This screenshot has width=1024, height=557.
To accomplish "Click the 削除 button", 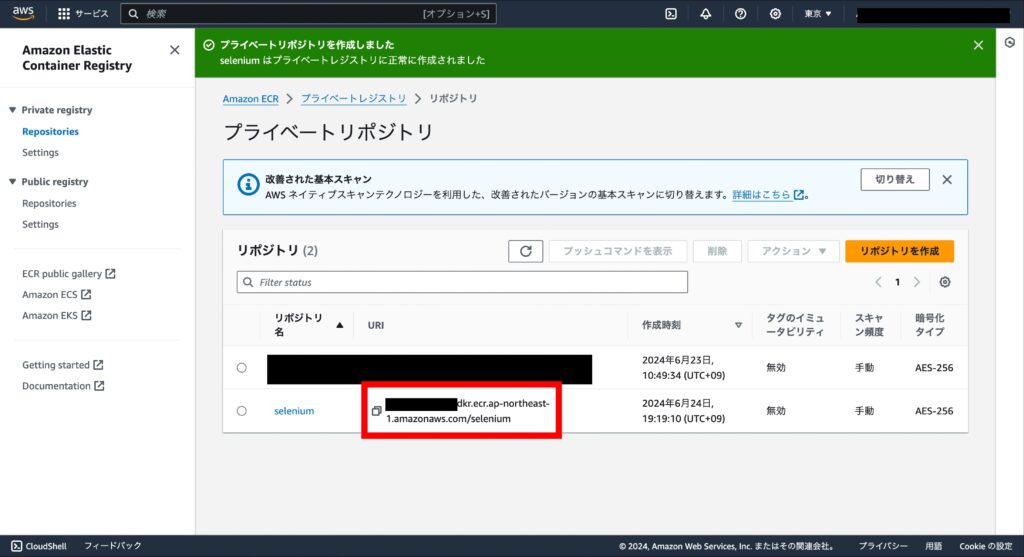I will coord(717,251).
